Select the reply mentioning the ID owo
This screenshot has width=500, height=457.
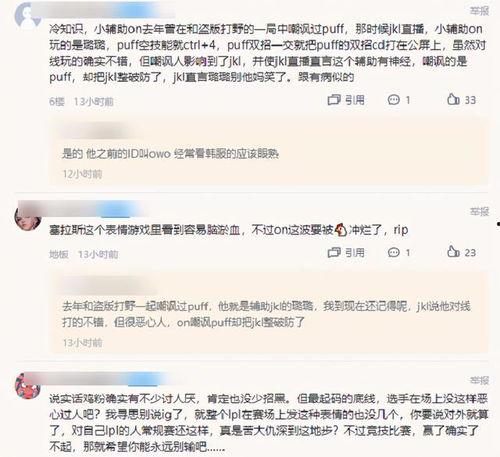tap(170, 154)
